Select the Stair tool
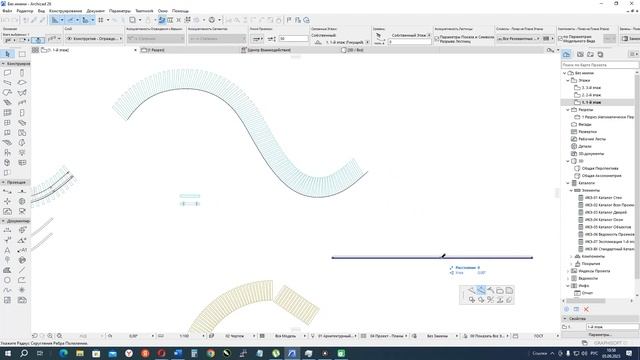The height and width of the screenshot is (360, 640). (7, 102)
